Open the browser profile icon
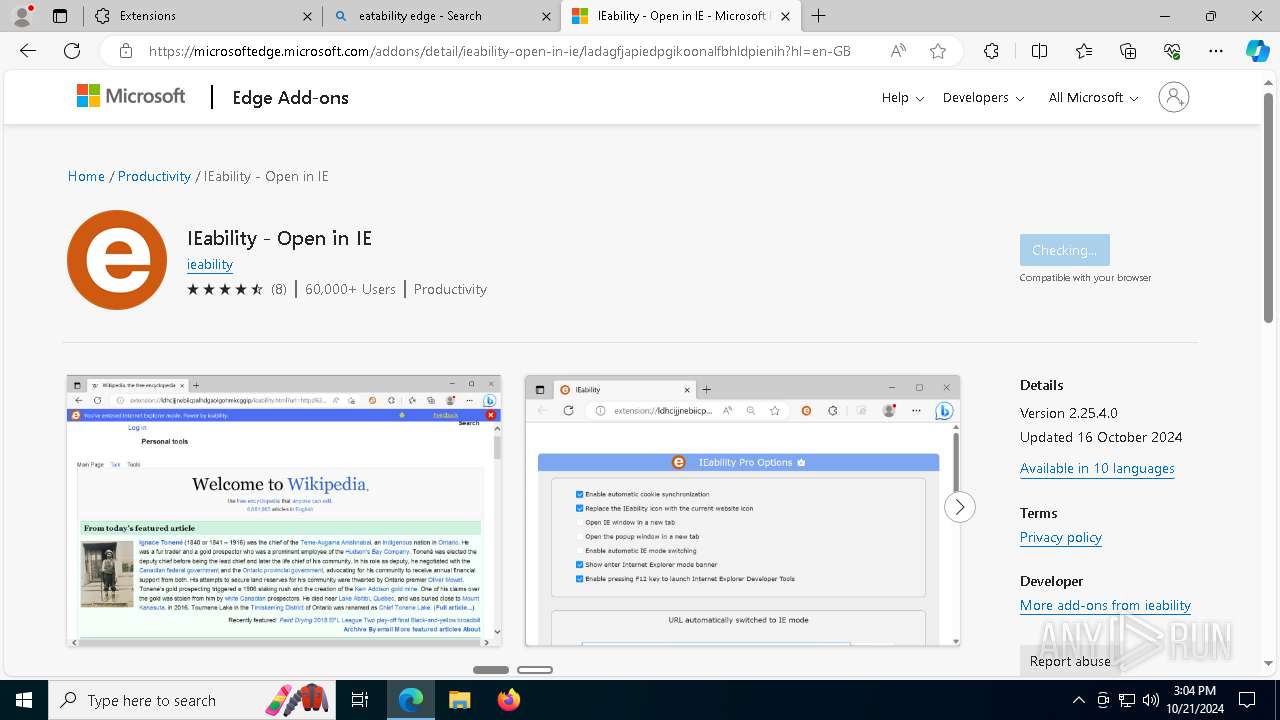 [x=22, y=16]
